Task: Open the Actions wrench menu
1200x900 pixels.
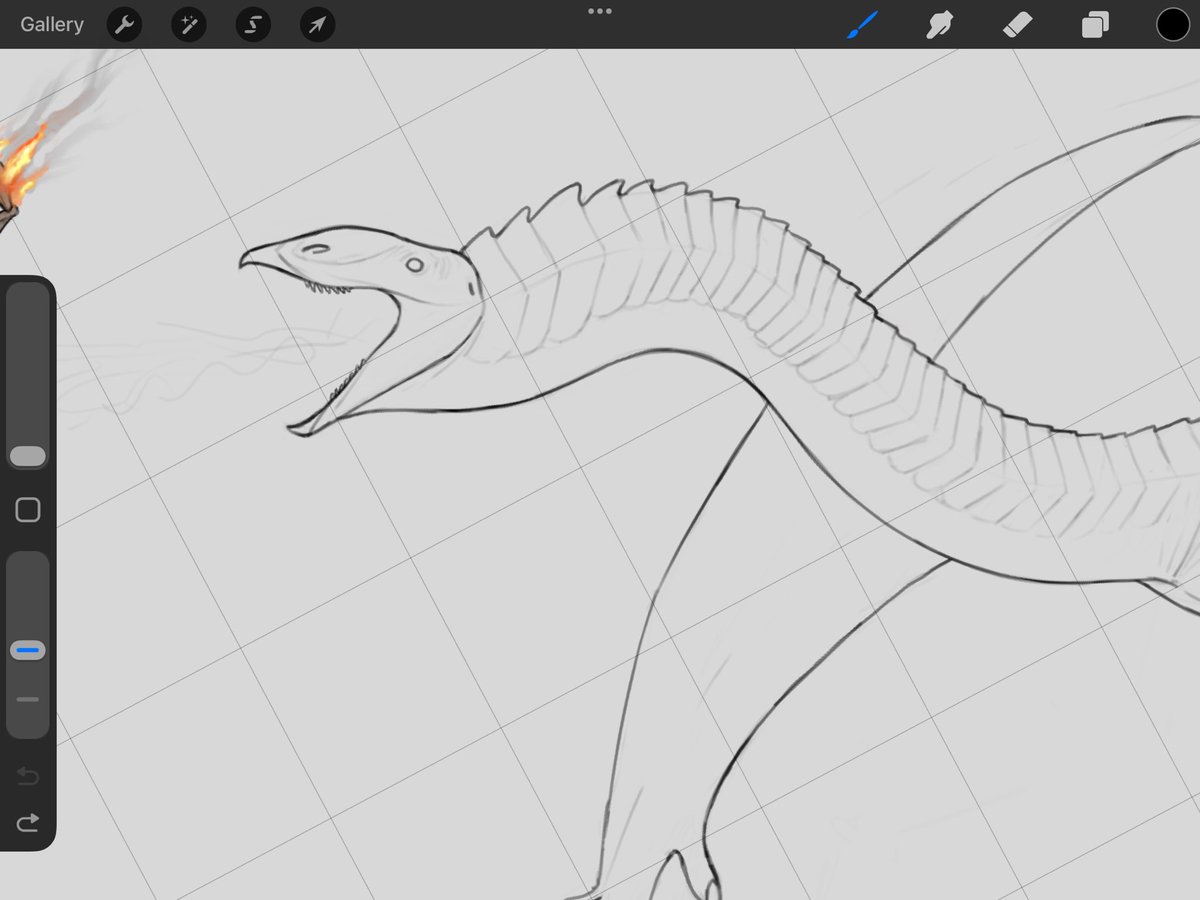Action: [x=124, y=25]
